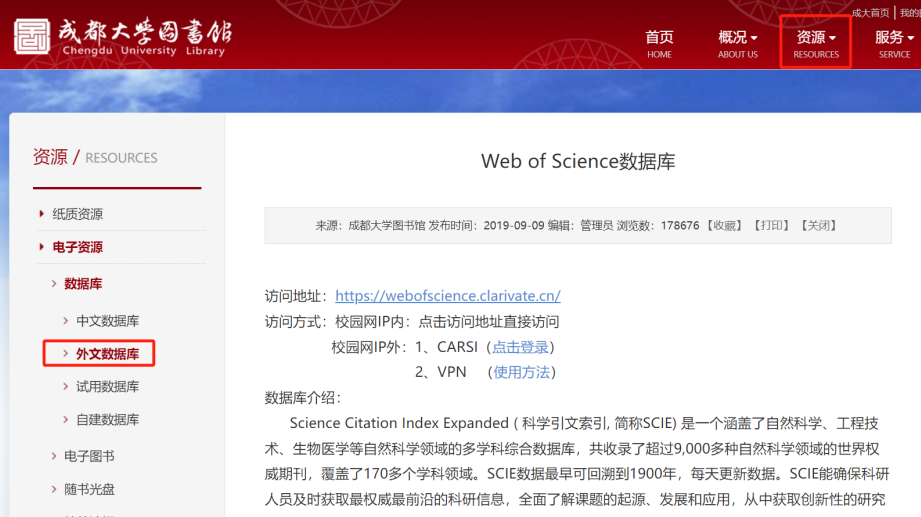The height and width of the screenshot is (517, 921).
Task: Open the 首页 HOME menu item
Action: click(659, 44)
